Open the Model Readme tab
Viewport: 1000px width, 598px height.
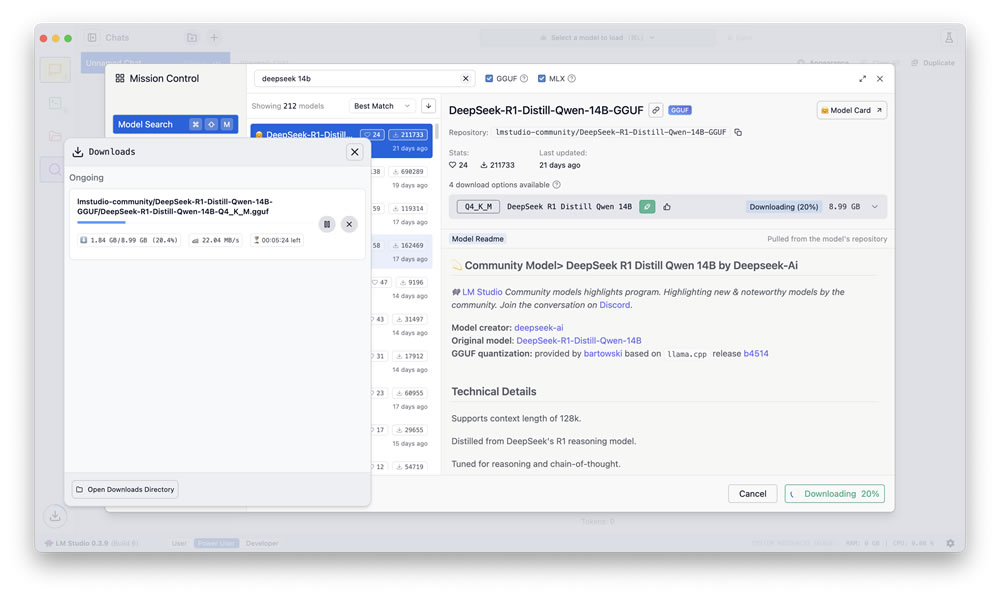(x=478, y=239)
